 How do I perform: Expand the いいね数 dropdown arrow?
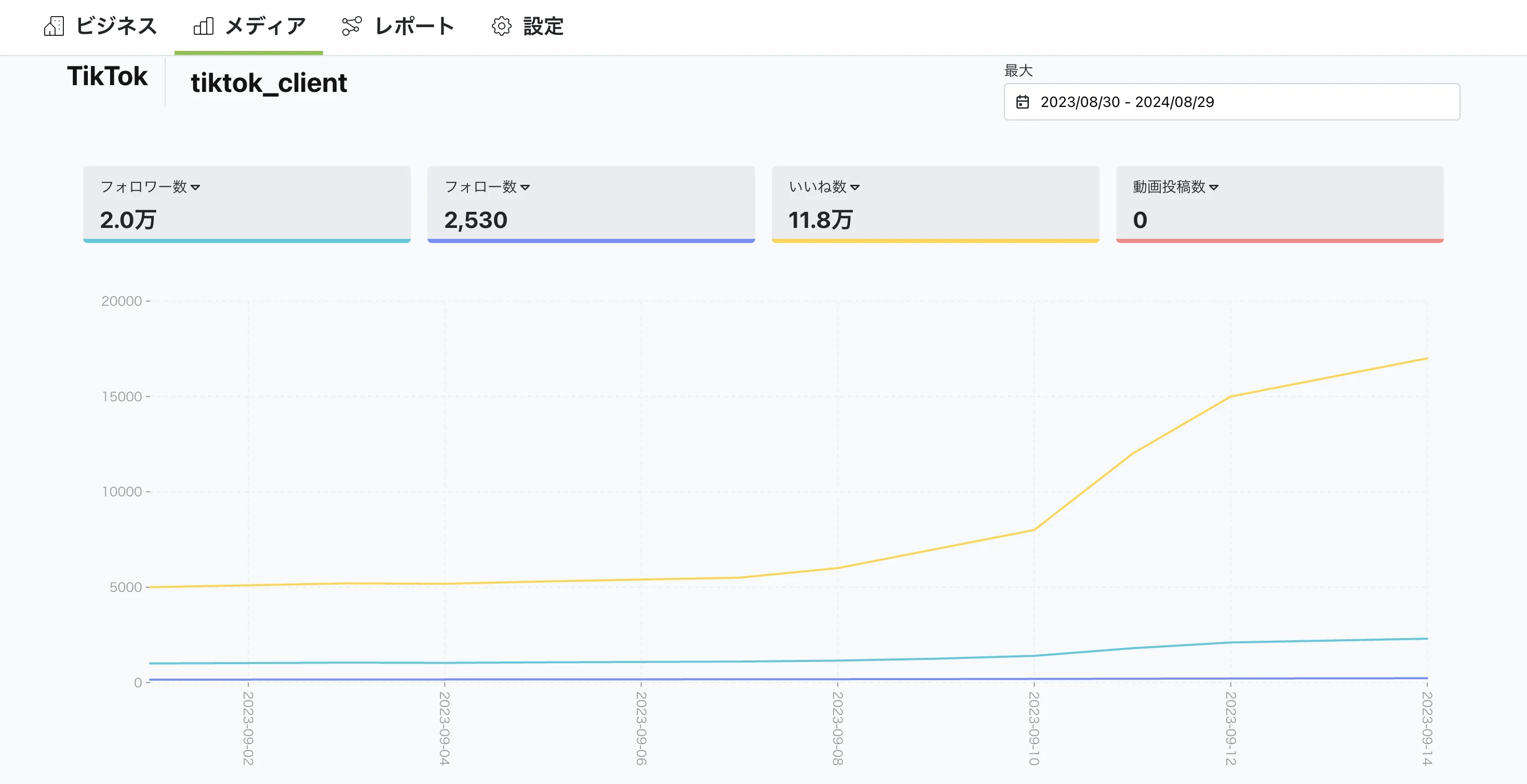click(855, 187)
